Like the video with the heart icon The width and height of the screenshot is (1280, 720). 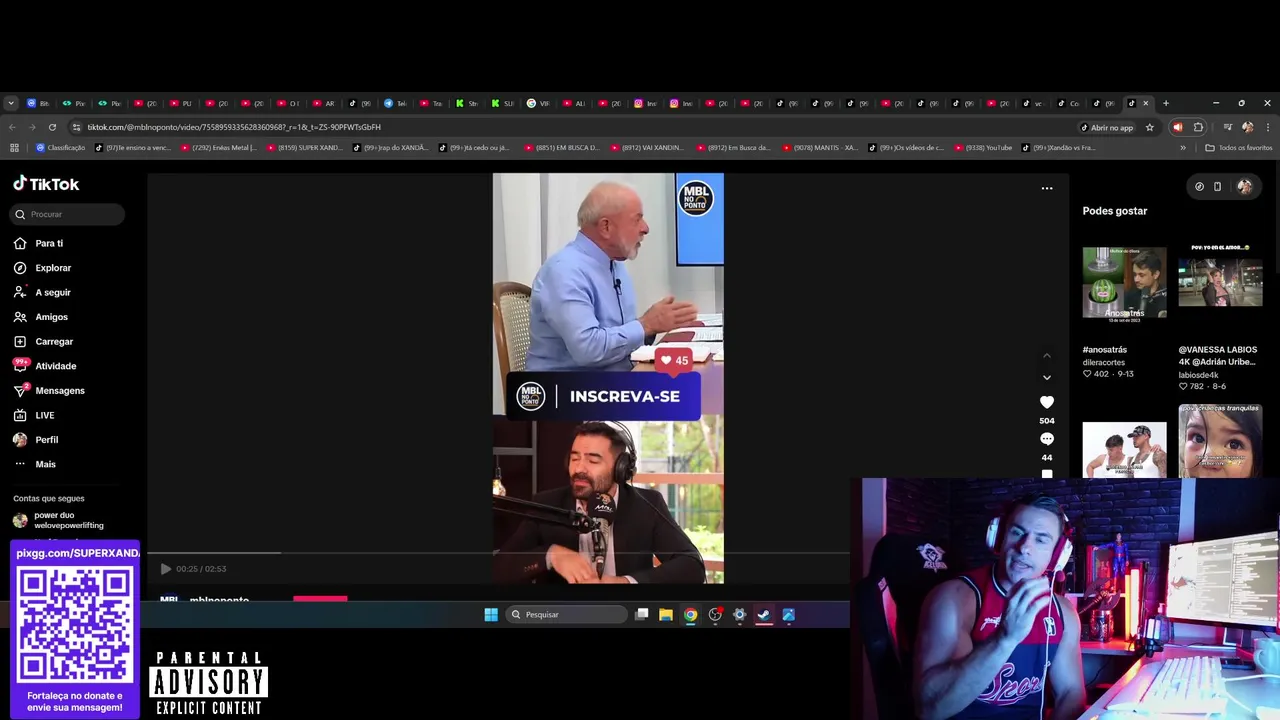(1047, 402)
